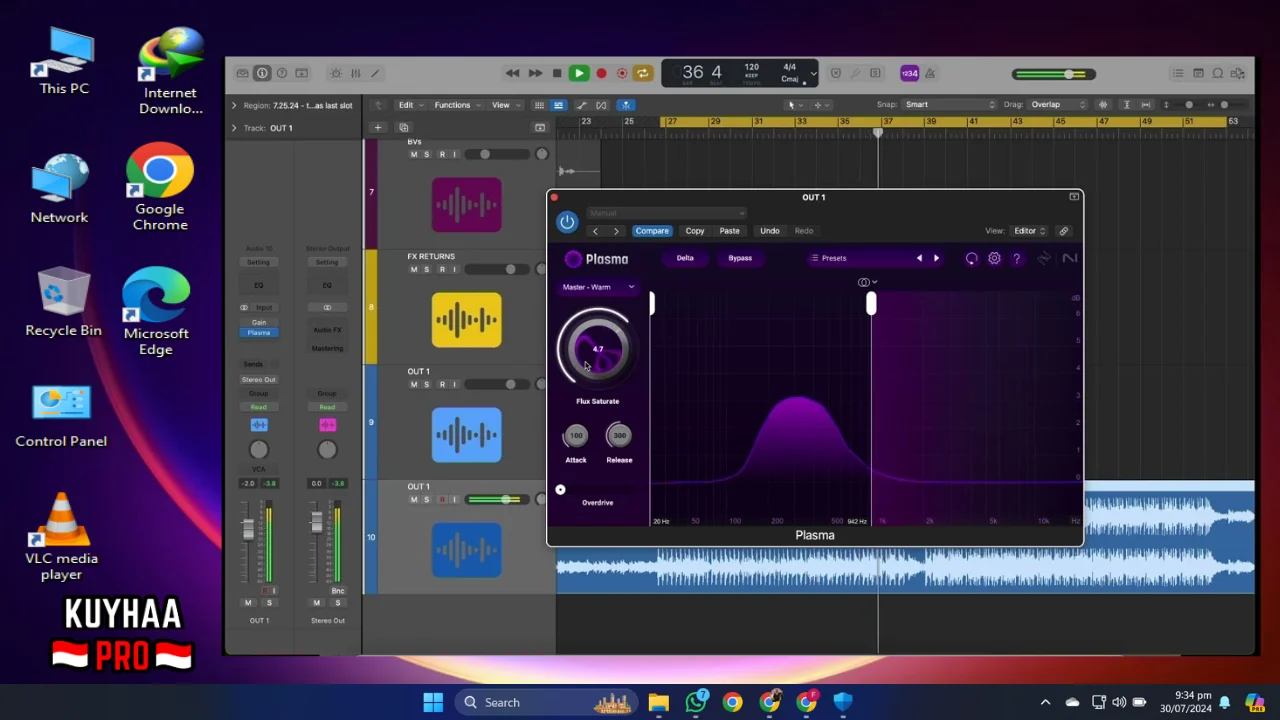
Task: Click the yellow FX RETURNS track icon
Action: click(x=467, y=320)
